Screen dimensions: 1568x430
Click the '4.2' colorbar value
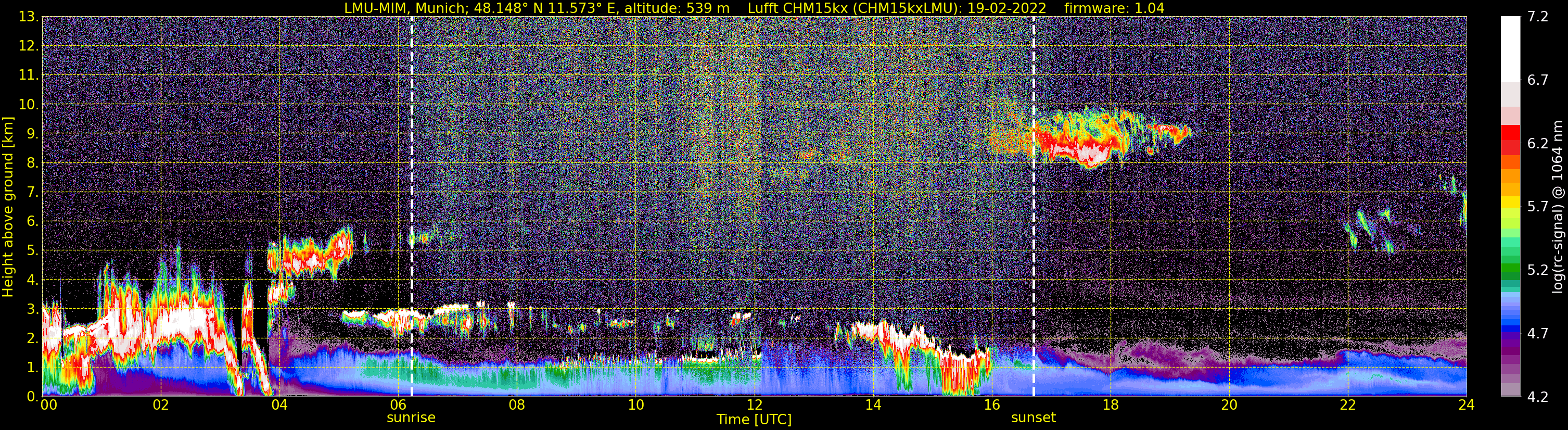tap(1538, 397)
